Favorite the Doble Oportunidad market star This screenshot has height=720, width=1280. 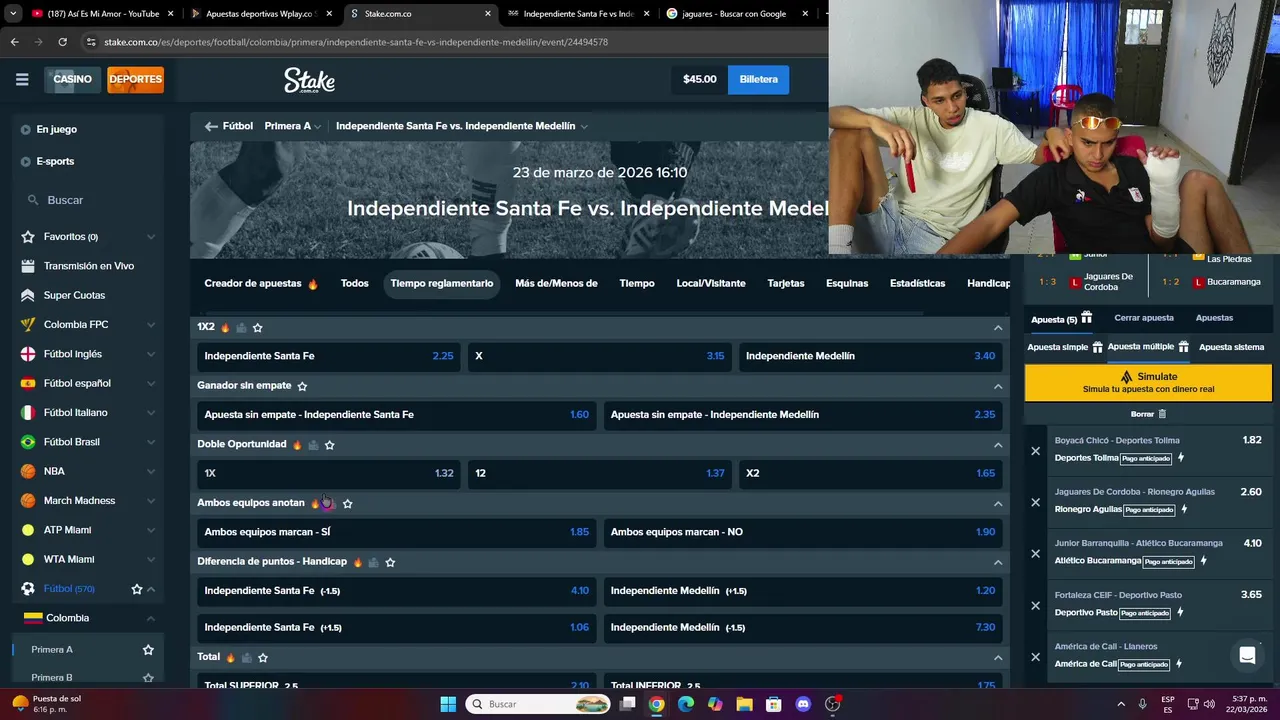pyautogui.click(x=329, y=445)
